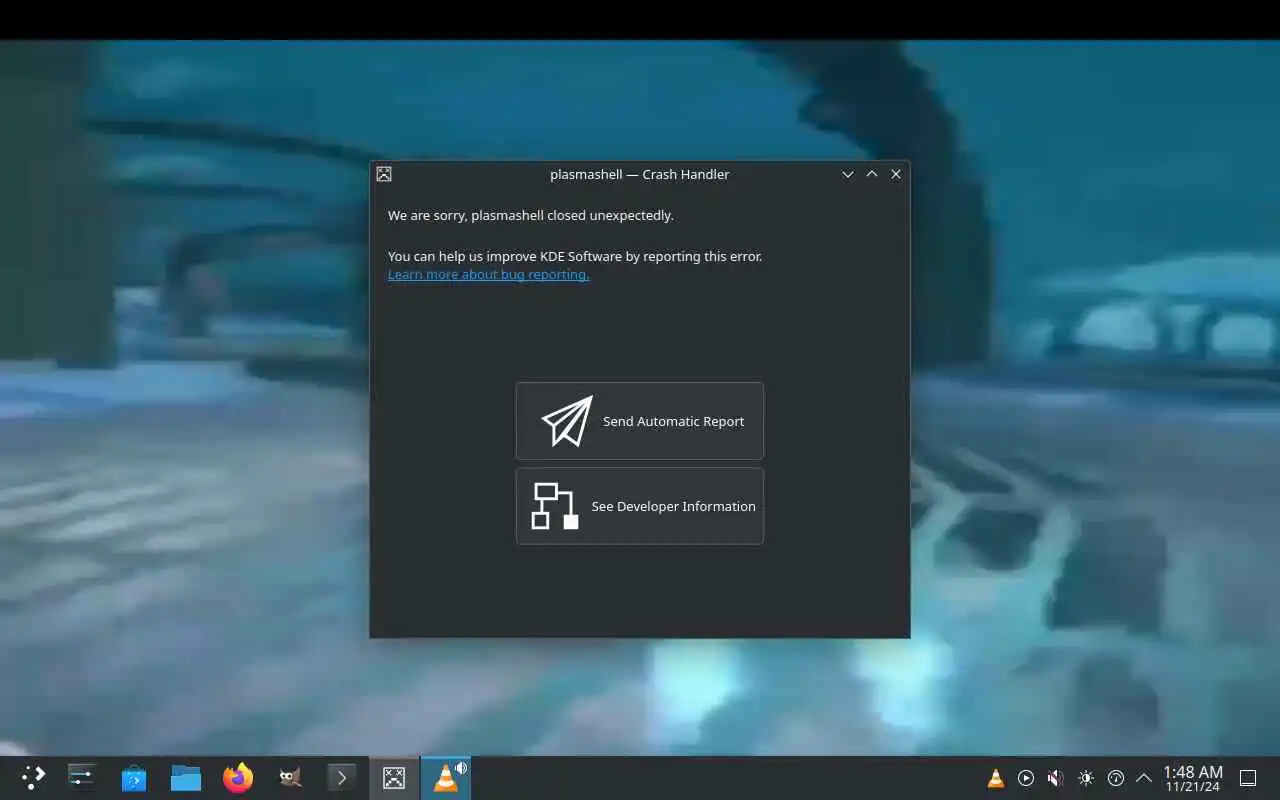Maximize the Crash Handler dialog
This screenshot has width=1280, height=800.
872,174
